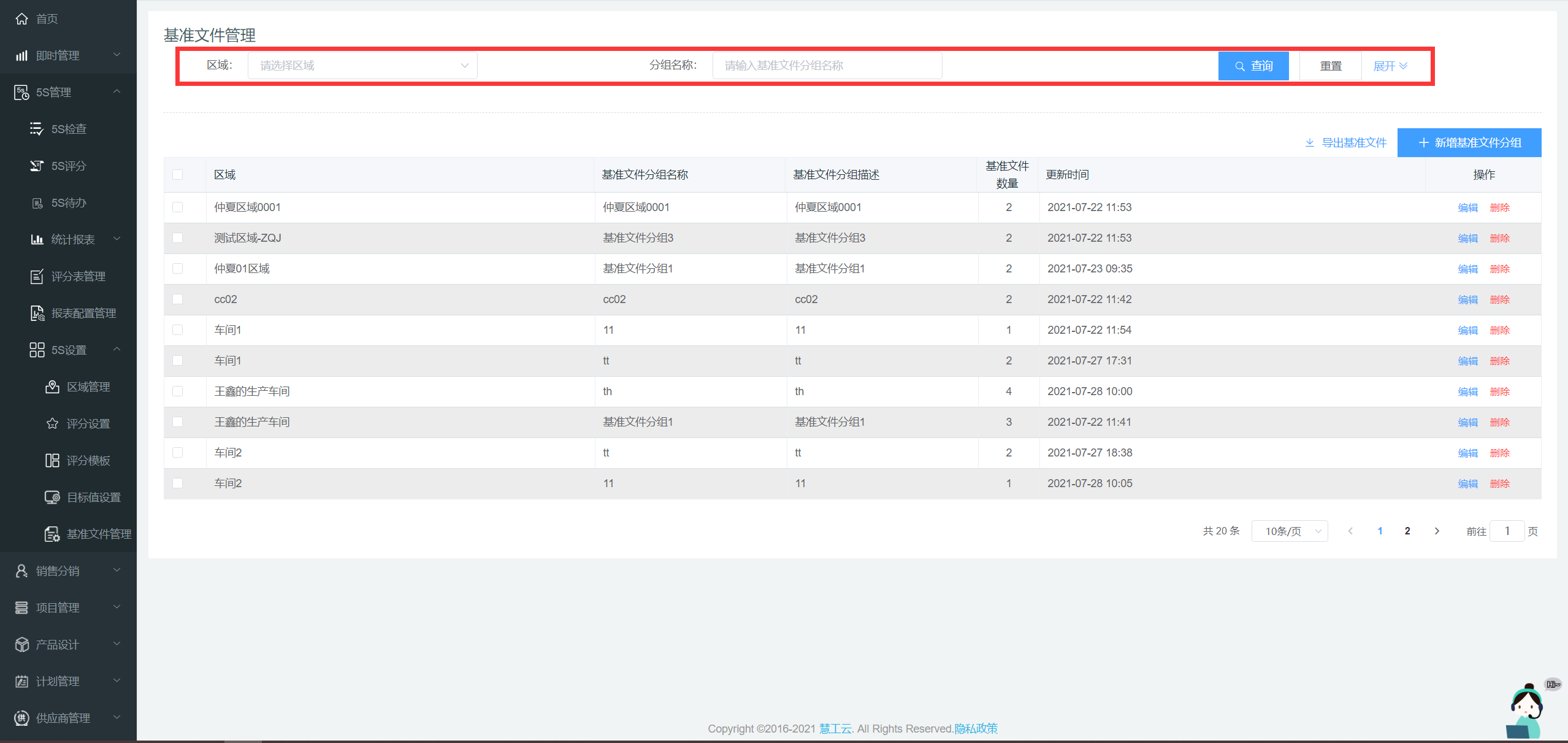Click the 分组名称 input field
1568x743 pixels.
(x=827, y=66)
